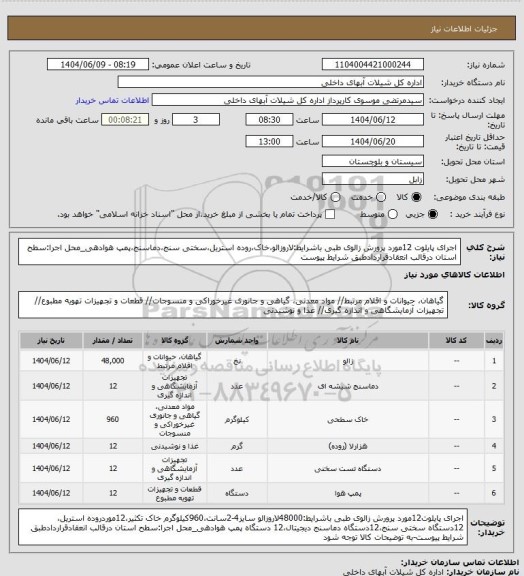
Task: Click the item name دستگاه تست سختی
Action: [348, 469]
